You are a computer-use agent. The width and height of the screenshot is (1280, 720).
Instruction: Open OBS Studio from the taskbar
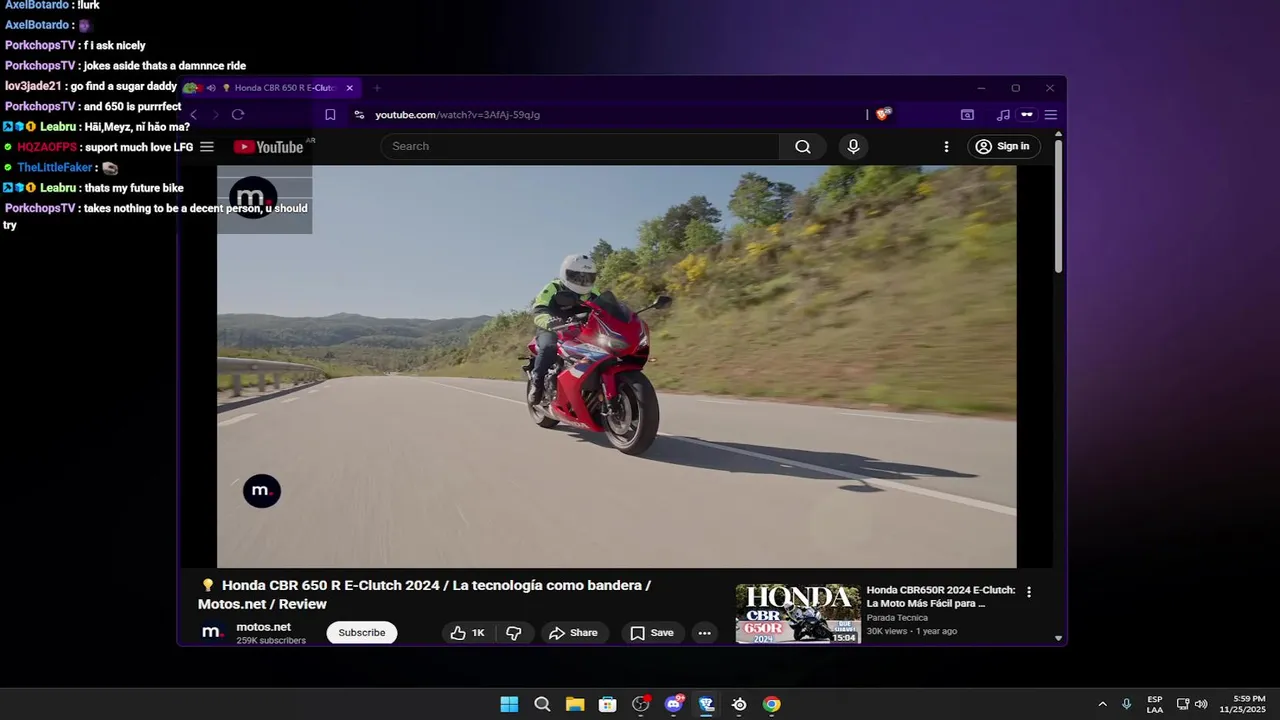641,704
